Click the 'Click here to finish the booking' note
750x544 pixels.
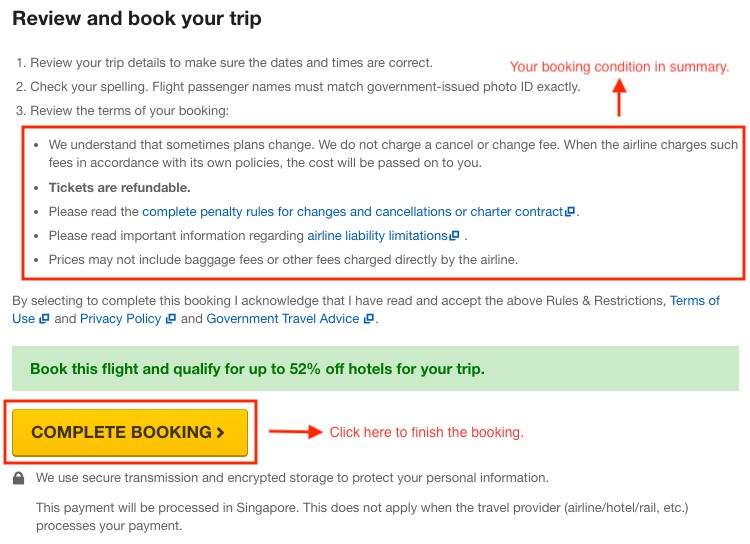click(x=427, y=433)
